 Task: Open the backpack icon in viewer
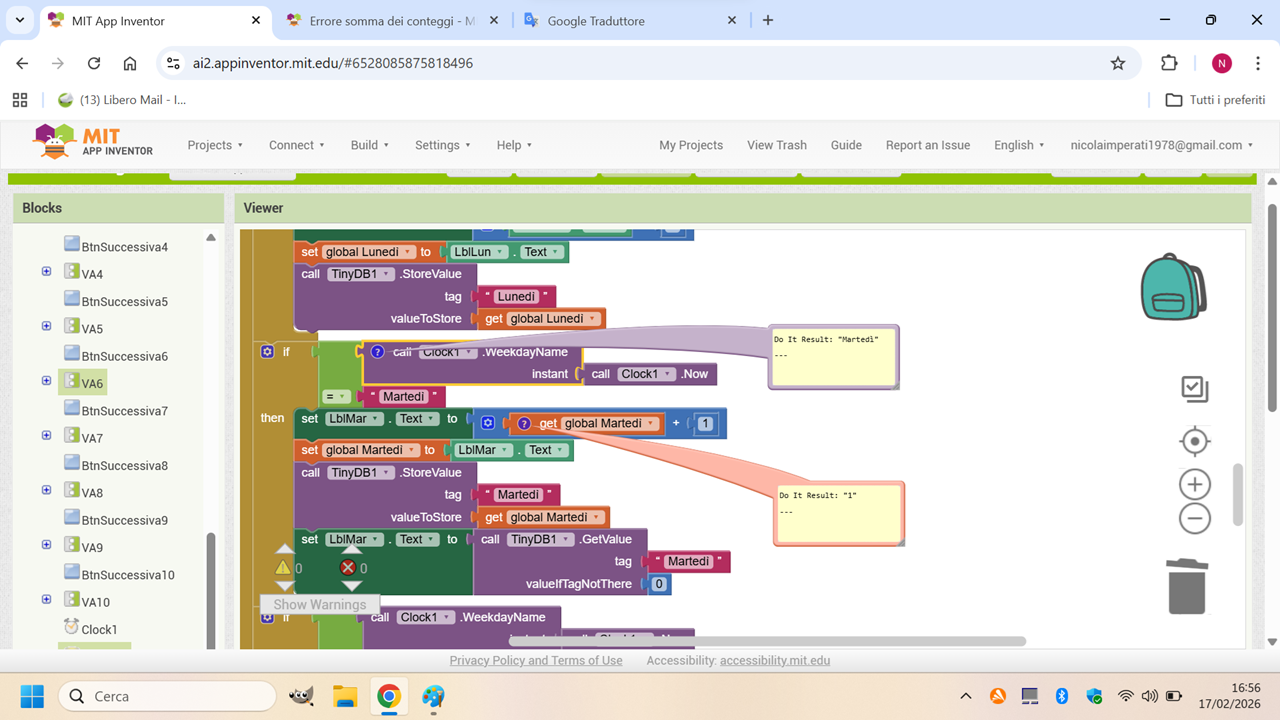(x=1173, y=287)
